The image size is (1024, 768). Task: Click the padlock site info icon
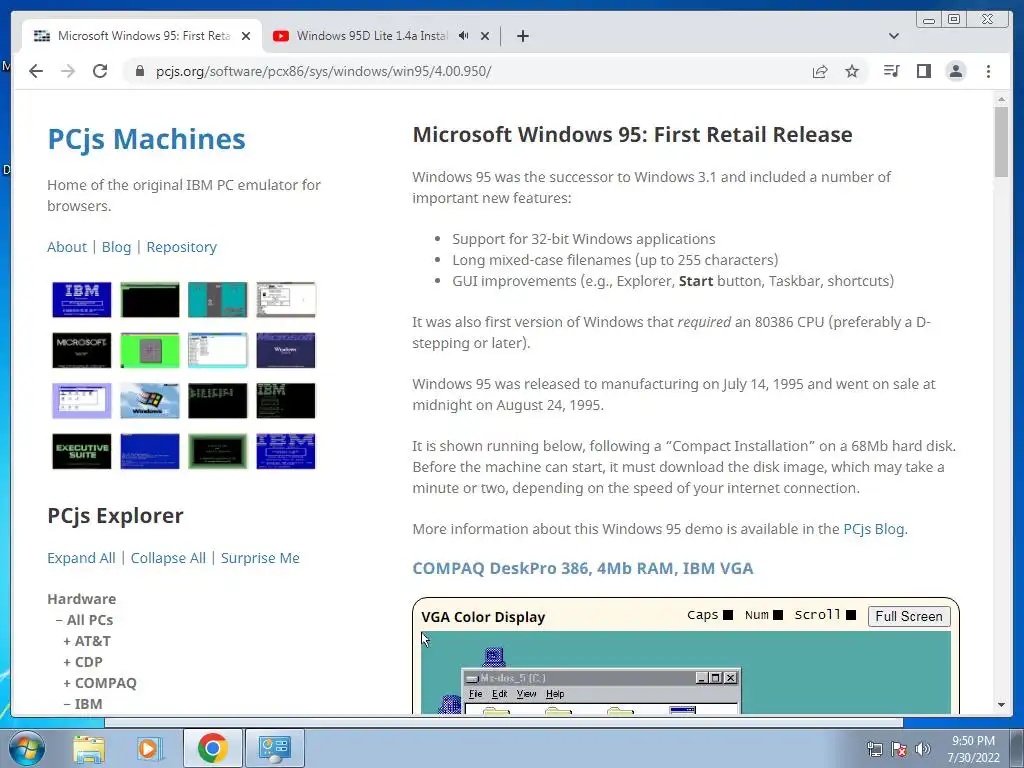coord(139,71)
